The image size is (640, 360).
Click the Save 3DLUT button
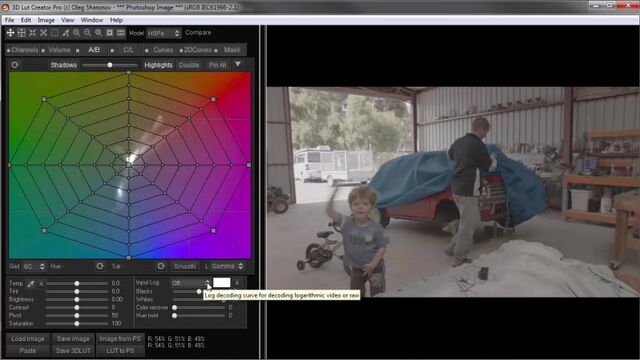(x=73, y=351)
